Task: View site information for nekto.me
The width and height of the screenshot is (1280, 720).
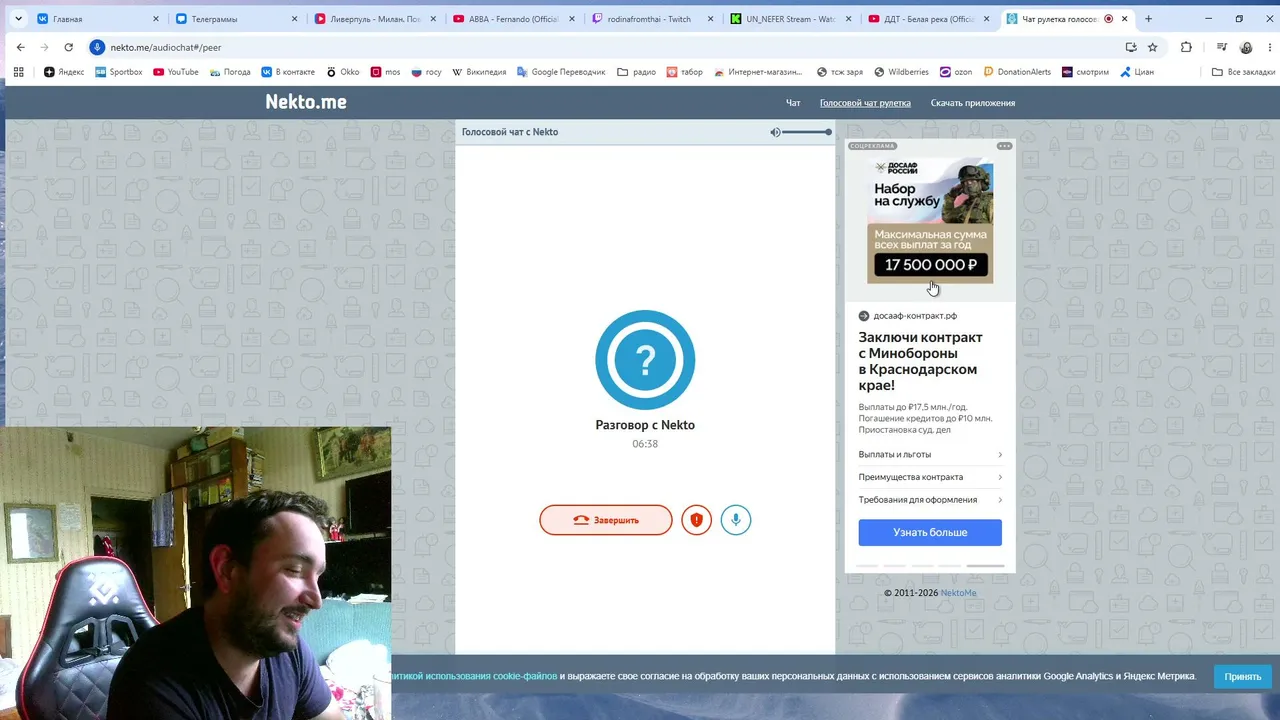Action: 97,47
